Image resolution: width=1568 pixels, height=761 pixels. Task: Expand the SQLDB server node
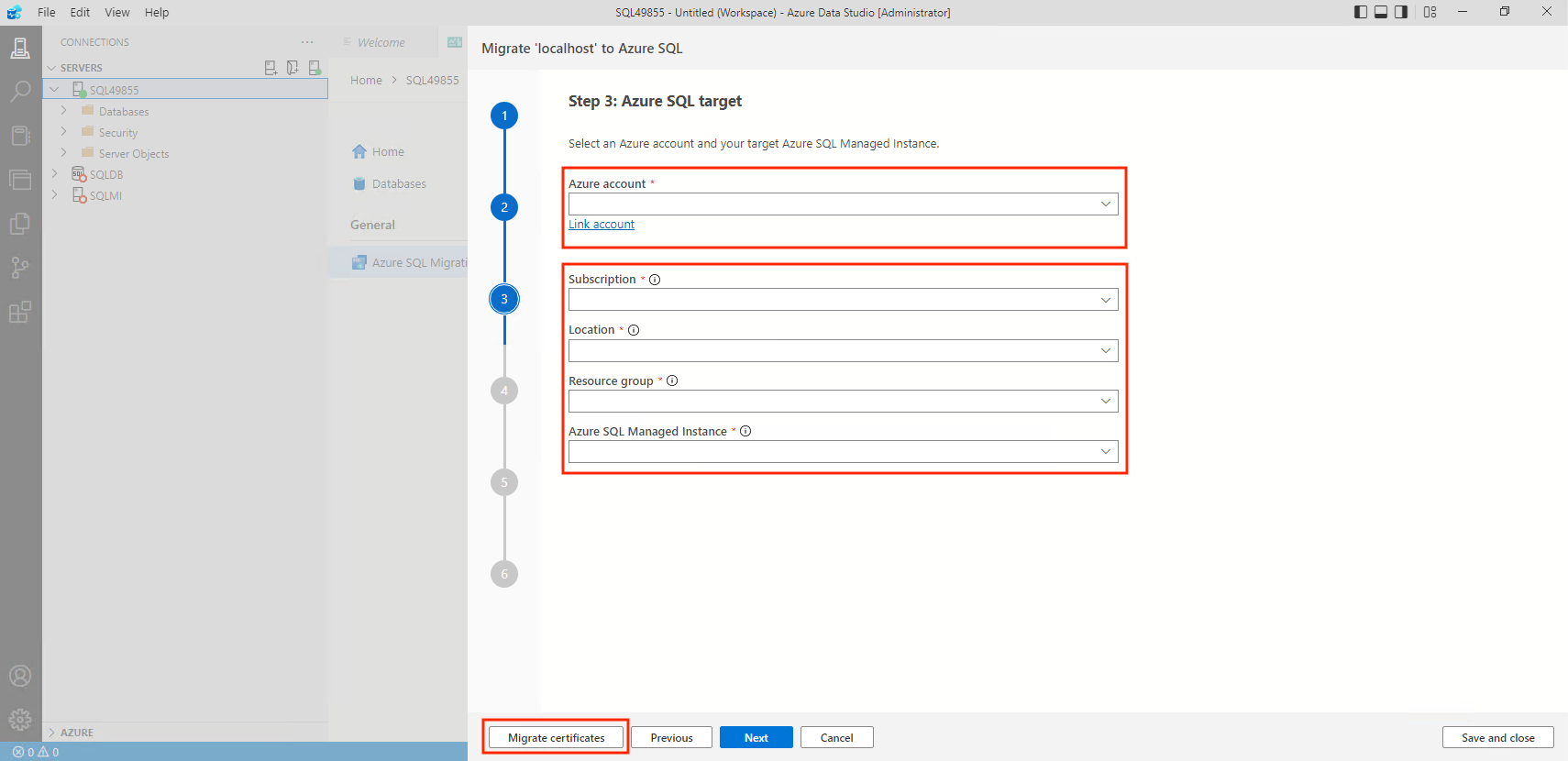(54, 173)
